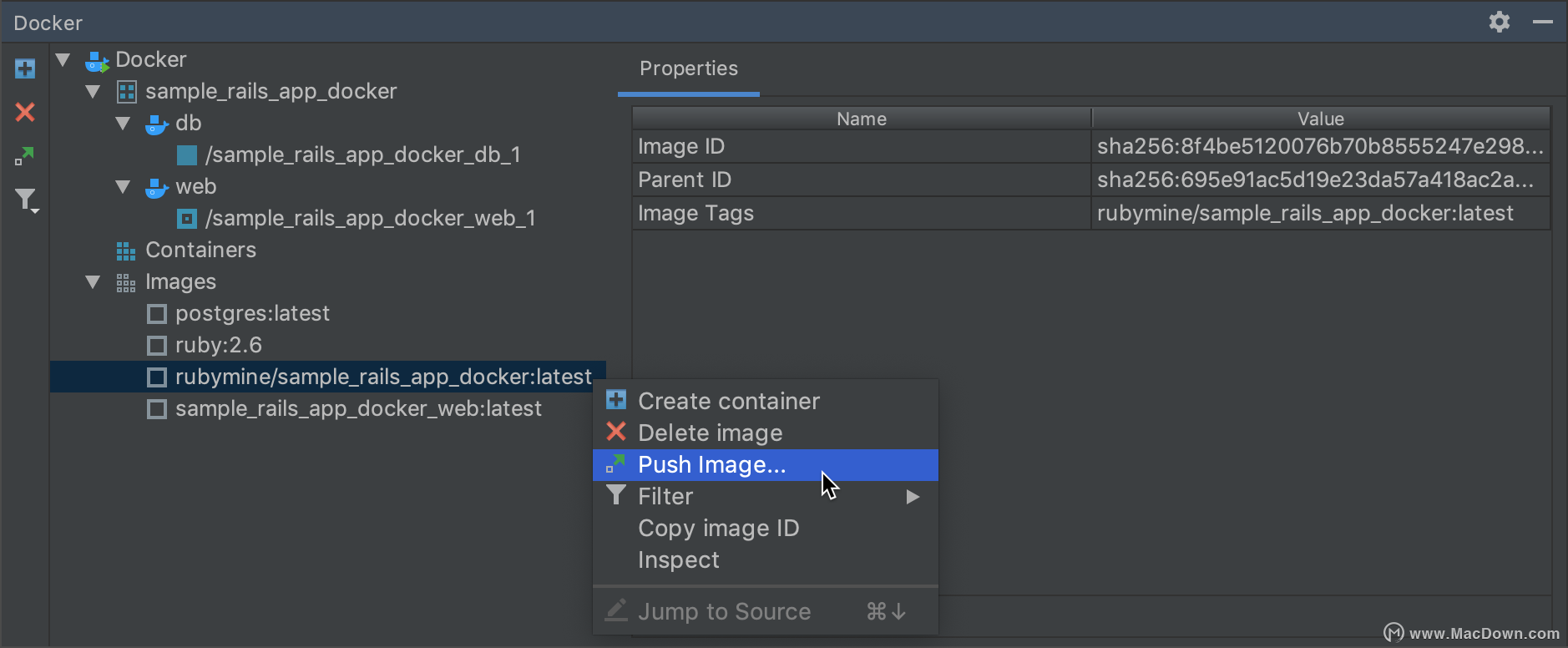This screenshot has width=1568, height=648.
Task: Click the rubymine/sample_rails_app_docker:latest image icon
Action: 156,377
